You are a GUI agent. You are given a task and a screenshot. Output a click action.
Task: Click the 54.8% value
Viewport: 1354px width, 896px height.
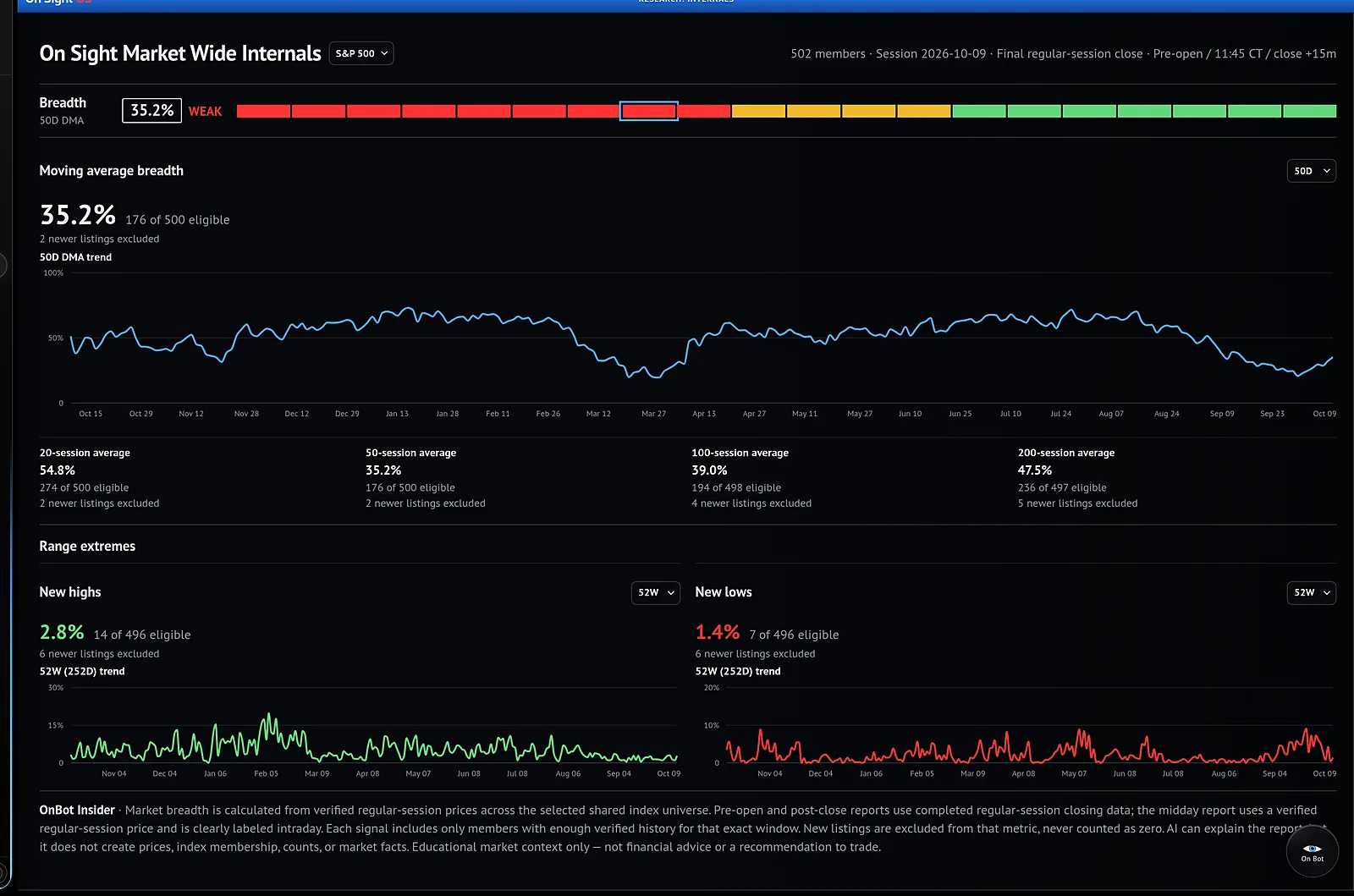tap(58, 470)
